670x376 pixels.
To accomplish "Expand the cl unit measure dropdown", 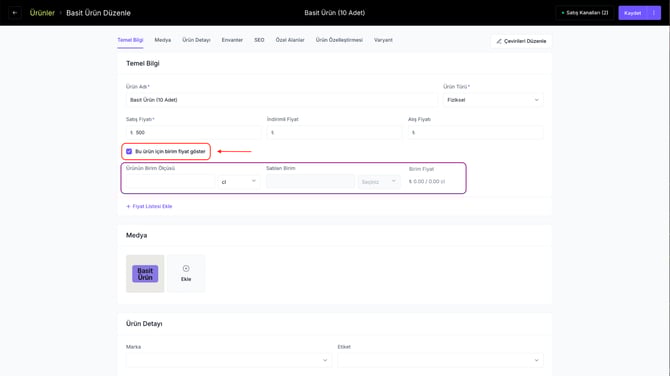I will (238, 182).
